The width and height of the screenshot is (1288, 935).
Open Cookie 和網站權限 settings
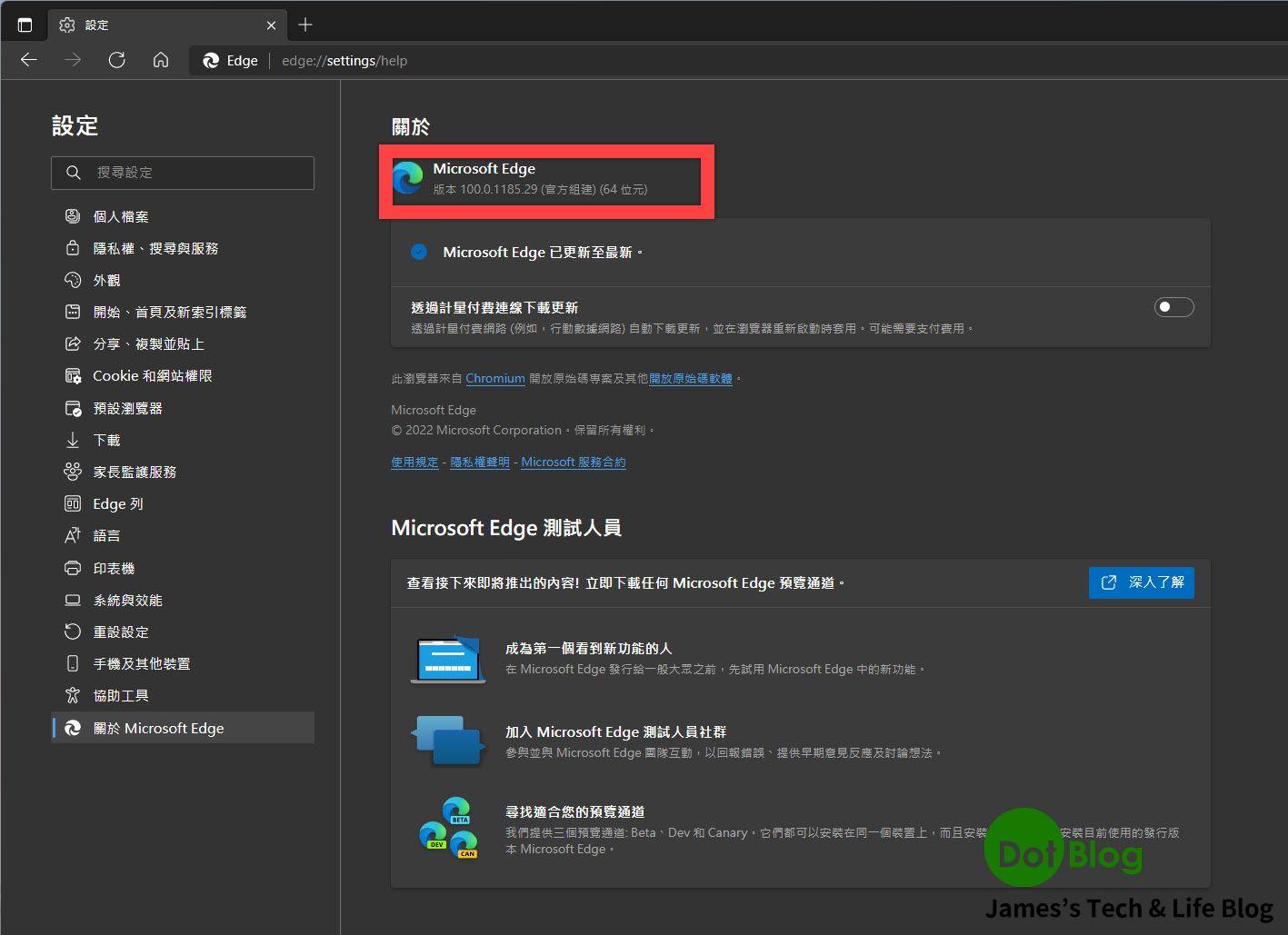pyautogui.click(x=152, y=375)
